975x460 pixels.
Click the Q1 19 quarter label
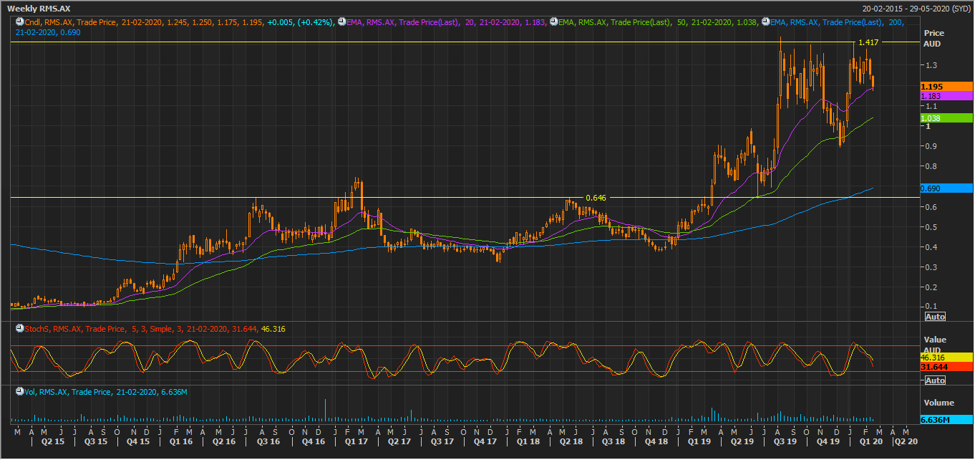[x=700, y=441]
